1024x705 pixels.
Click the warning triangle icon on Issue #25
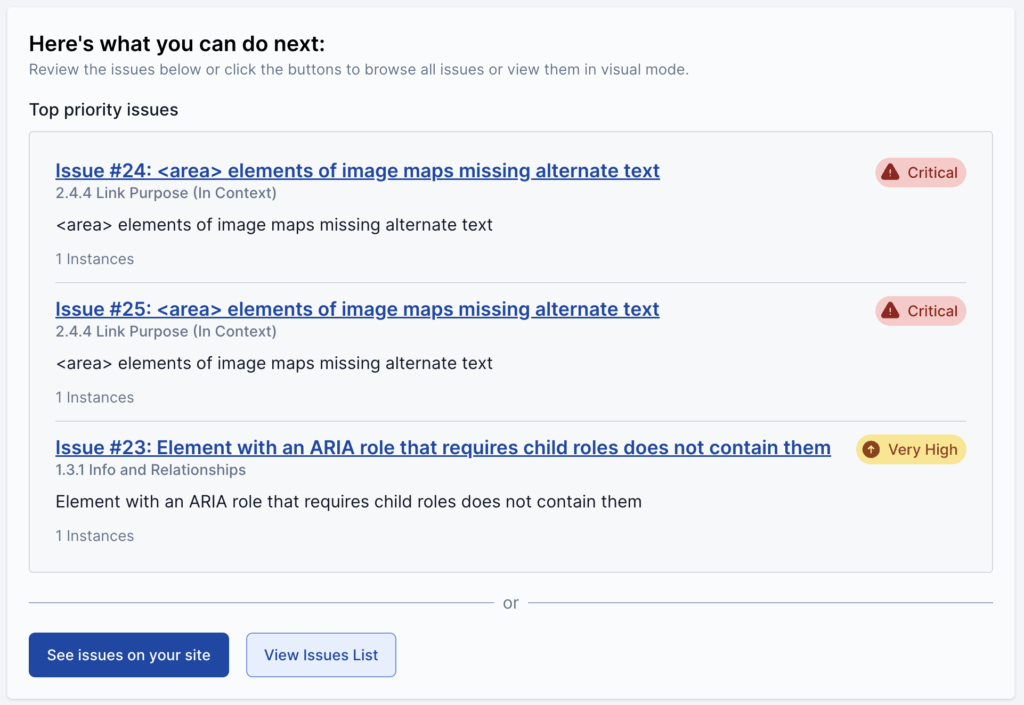pos(890,311)
